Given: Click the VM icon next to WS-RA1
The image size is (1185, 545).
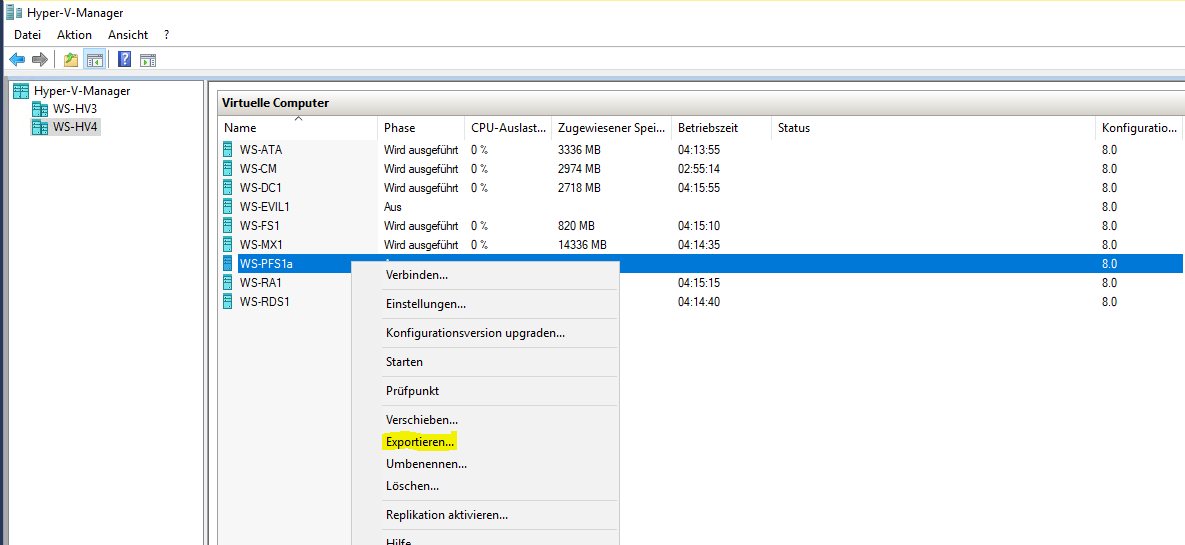Looking at the screenshot, I should pos(228,282).
